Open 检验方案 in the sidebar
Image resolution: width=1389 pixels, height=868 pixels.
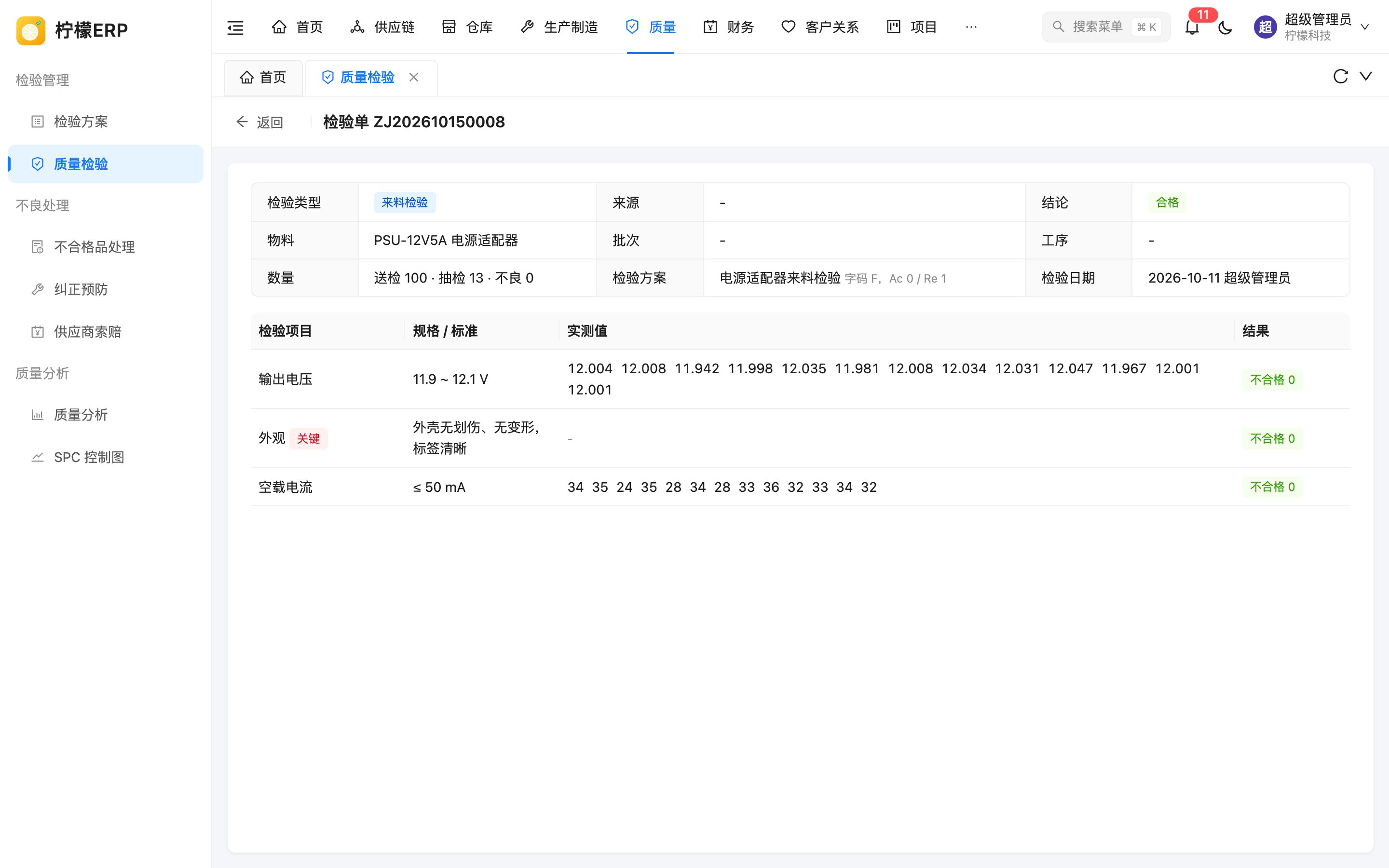coord(106,122)
